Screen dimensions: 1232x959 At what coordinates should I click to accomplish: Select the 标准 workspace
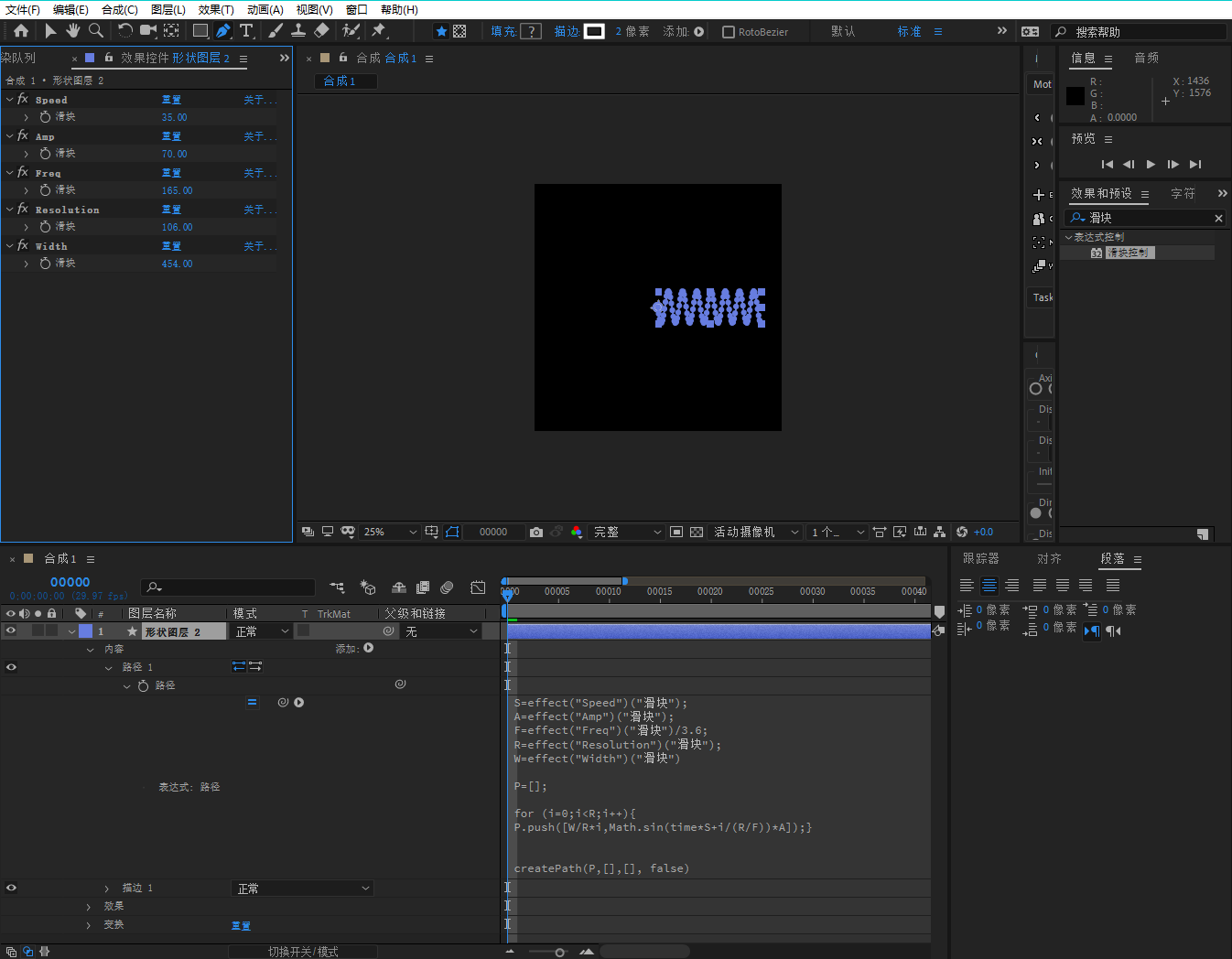tap(909, 31)
